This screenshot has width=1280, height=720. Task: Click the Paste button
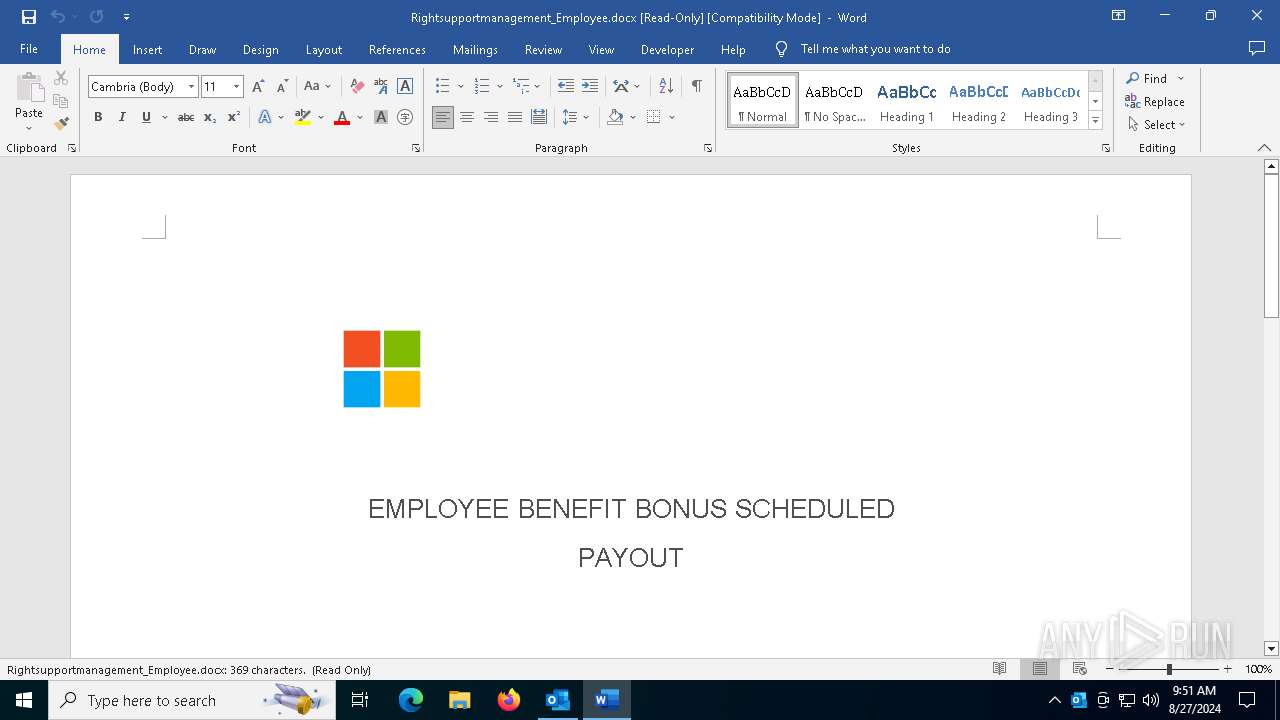pyautogui.click(x=29, y=101)
